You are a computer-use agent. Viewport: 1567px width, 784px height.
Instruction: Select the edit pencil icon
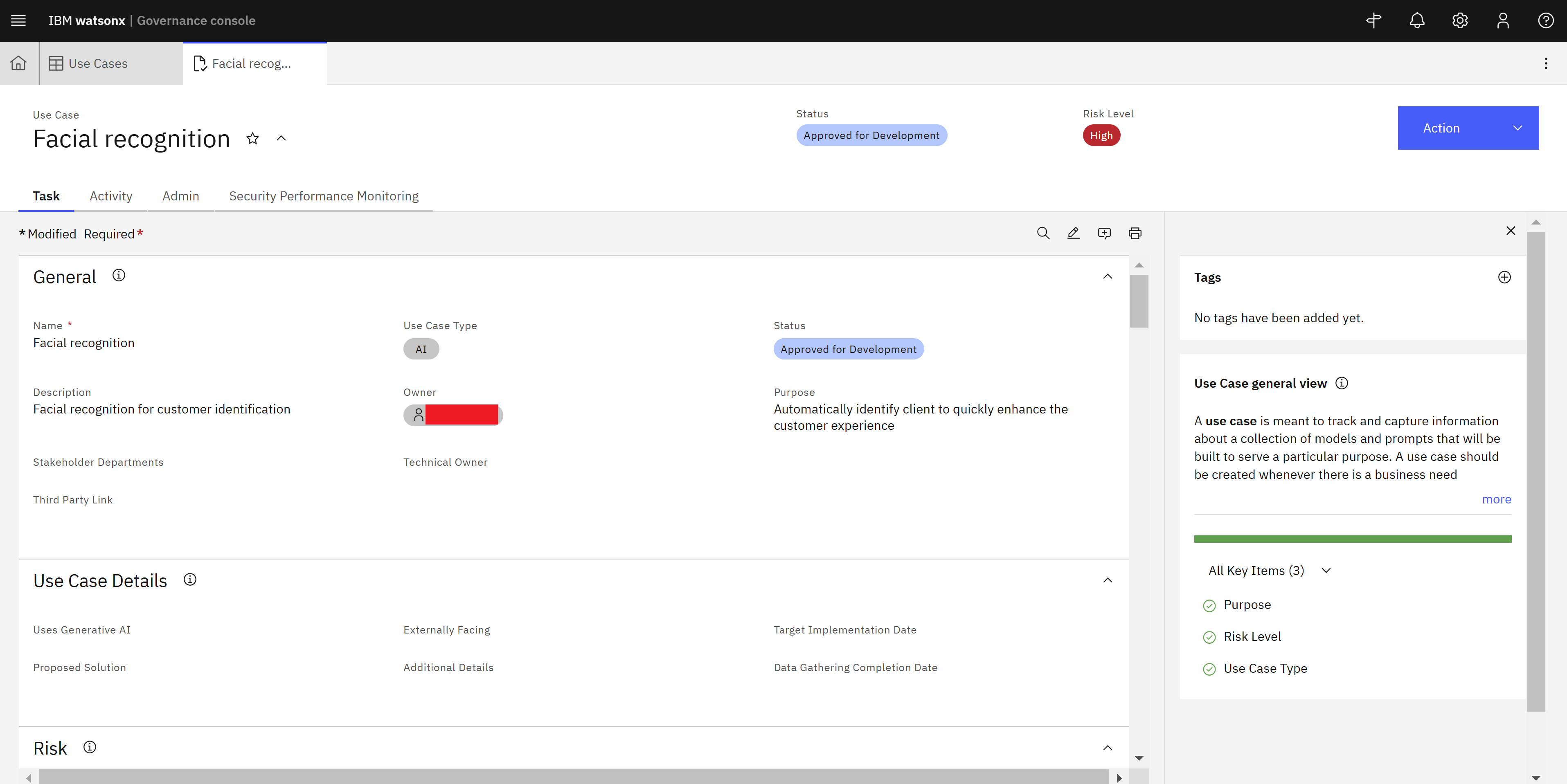tap(1074, 233)
